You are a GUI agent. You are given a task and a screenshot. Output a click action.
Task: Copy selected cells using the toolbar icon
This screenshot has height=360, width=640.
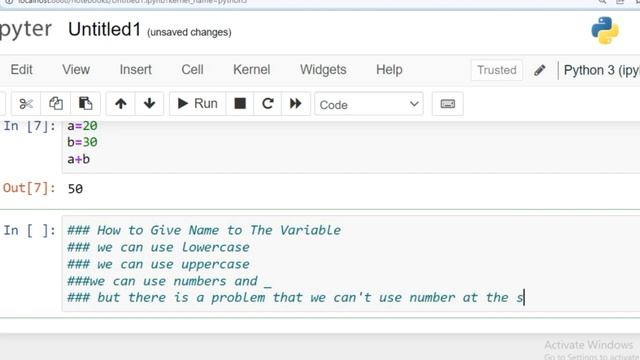pyautogui.click(x=56, y=104)
